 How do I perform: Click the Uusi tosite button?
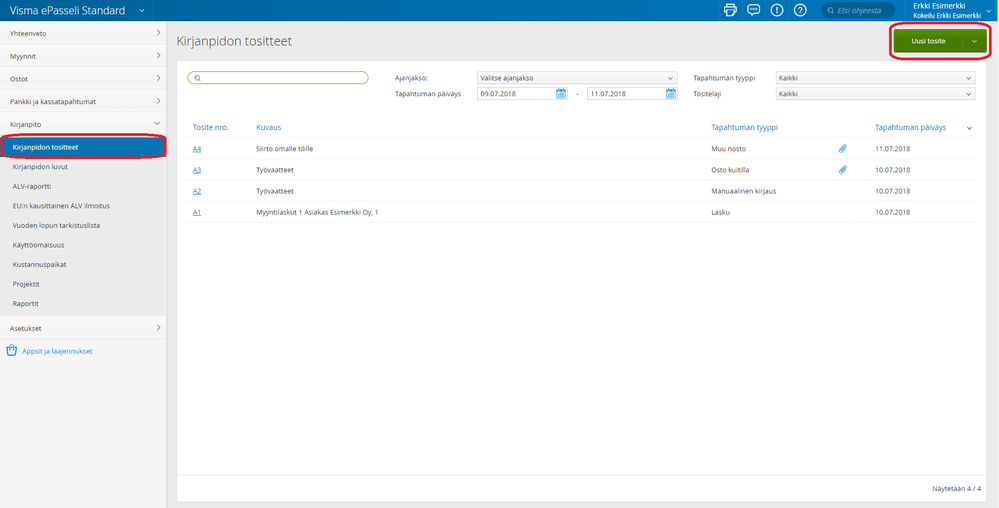(x=929, y=41)
